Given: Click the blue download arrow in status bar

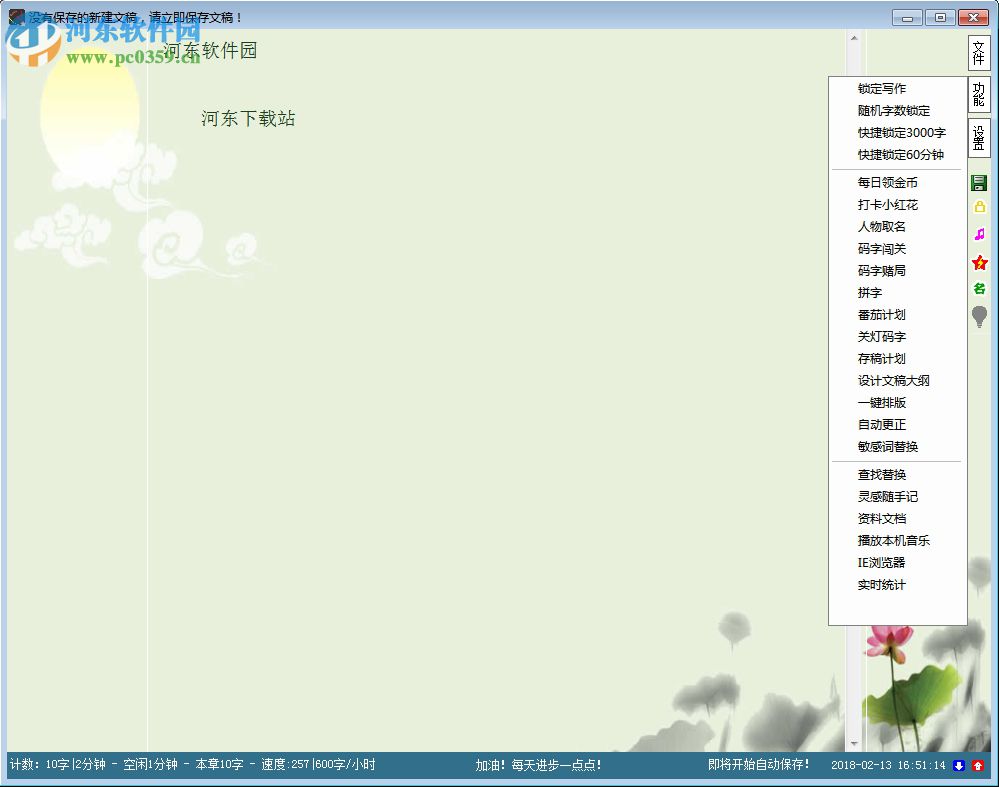Looking at the screenshot, I should (960, 764).
